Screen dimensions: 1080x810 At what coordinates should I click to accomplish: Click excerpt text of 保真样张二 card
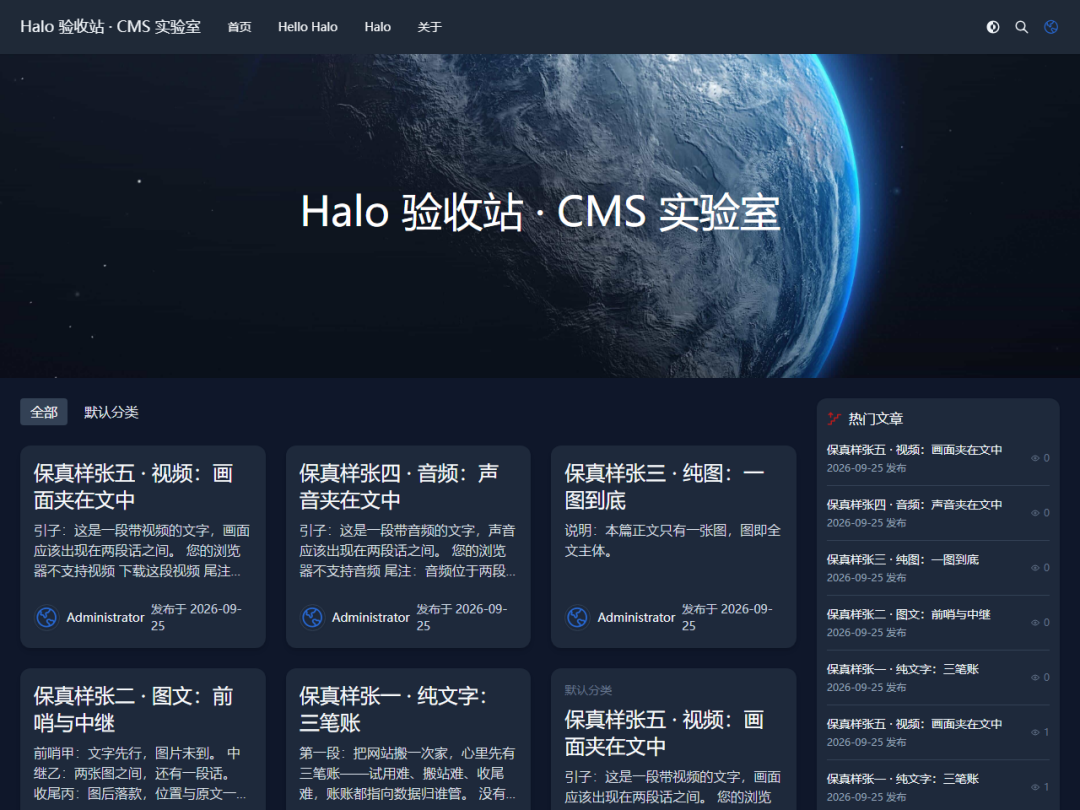coord(140,773)
